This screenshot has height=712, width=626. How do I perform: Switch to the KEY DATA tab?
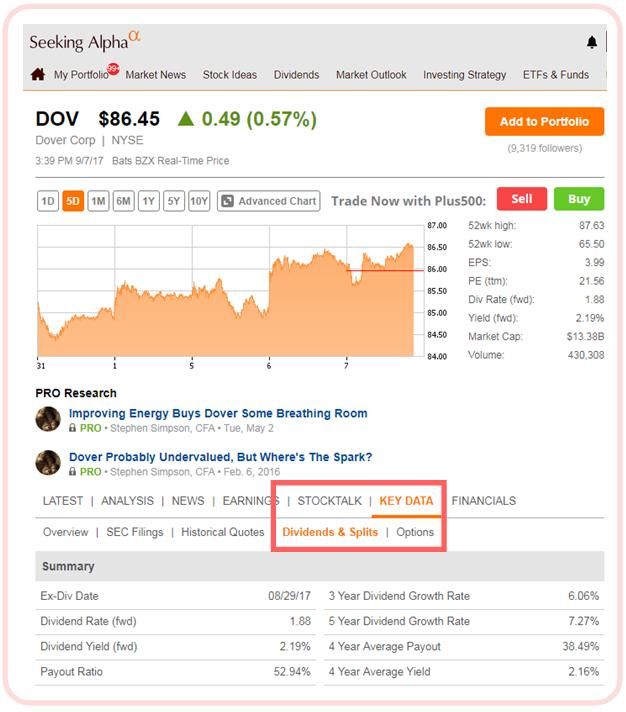(x=406, y=500)
